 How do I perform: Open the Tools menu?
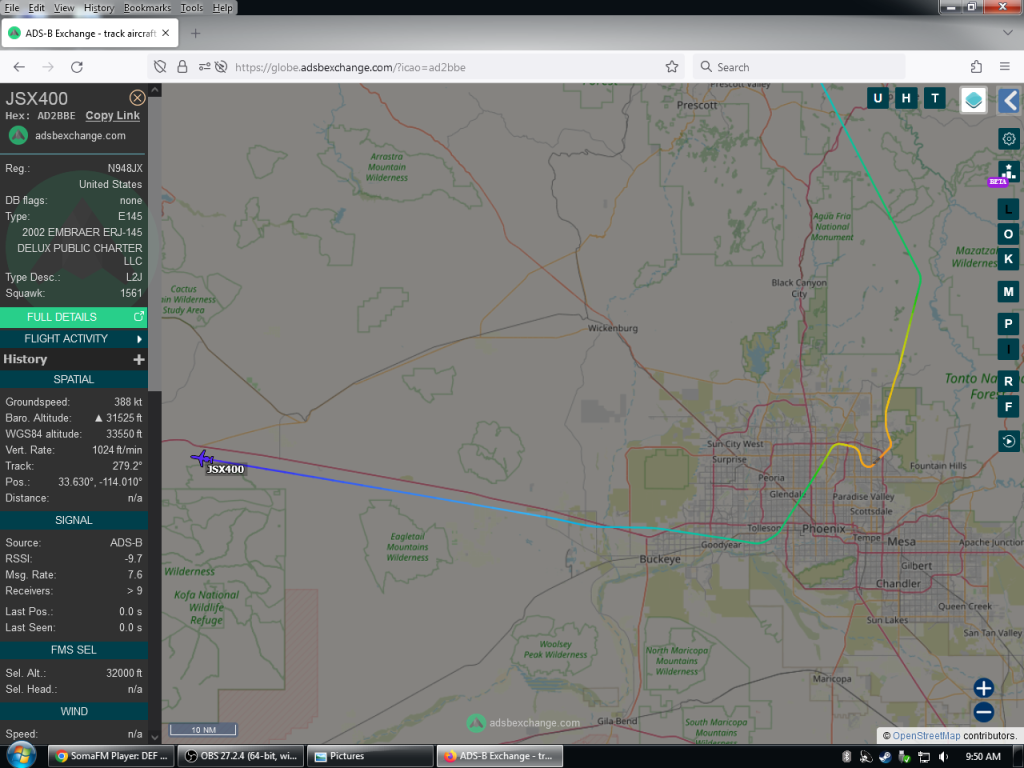pos(191,8)
